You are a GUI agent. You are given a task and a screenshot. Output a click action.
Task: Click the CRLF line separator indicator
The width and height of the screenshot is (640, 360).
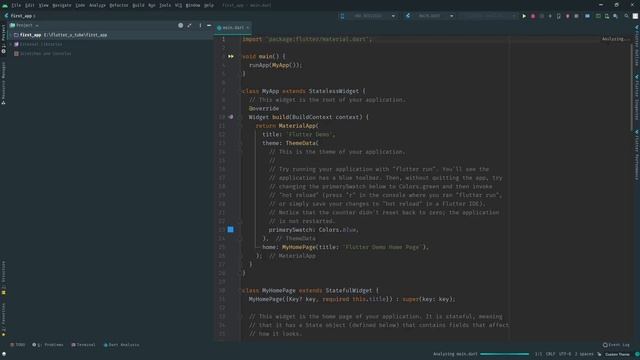(x=550, y=354)
